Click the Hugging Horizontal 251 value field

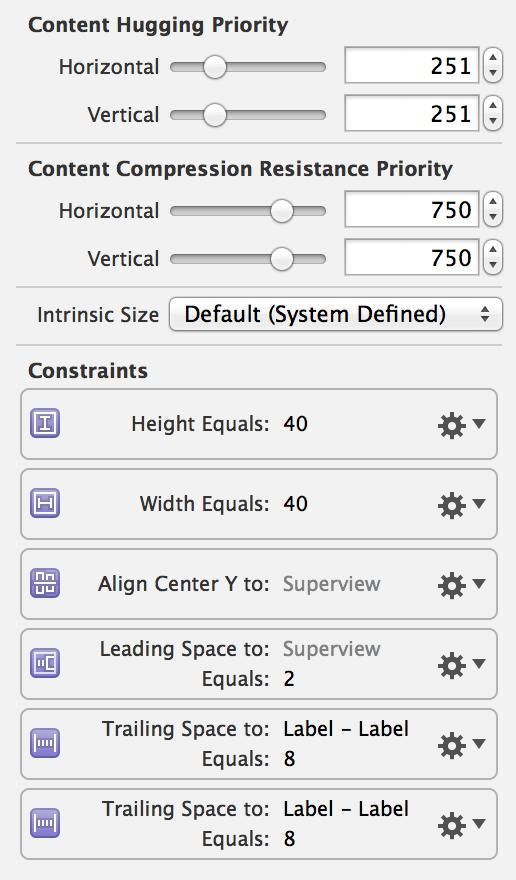(412, 66)
